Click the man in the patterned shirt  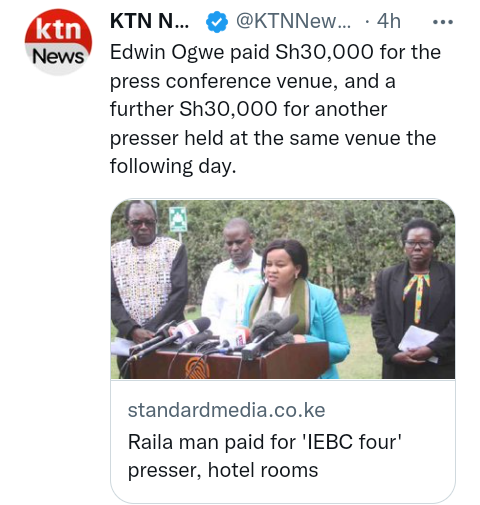(x=149, y=277)
